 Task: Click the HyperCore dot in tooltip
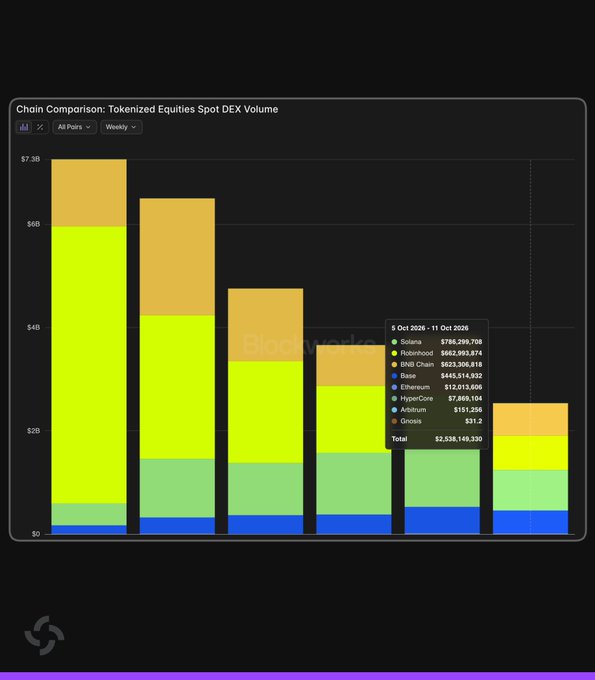[x=394, y=398]
